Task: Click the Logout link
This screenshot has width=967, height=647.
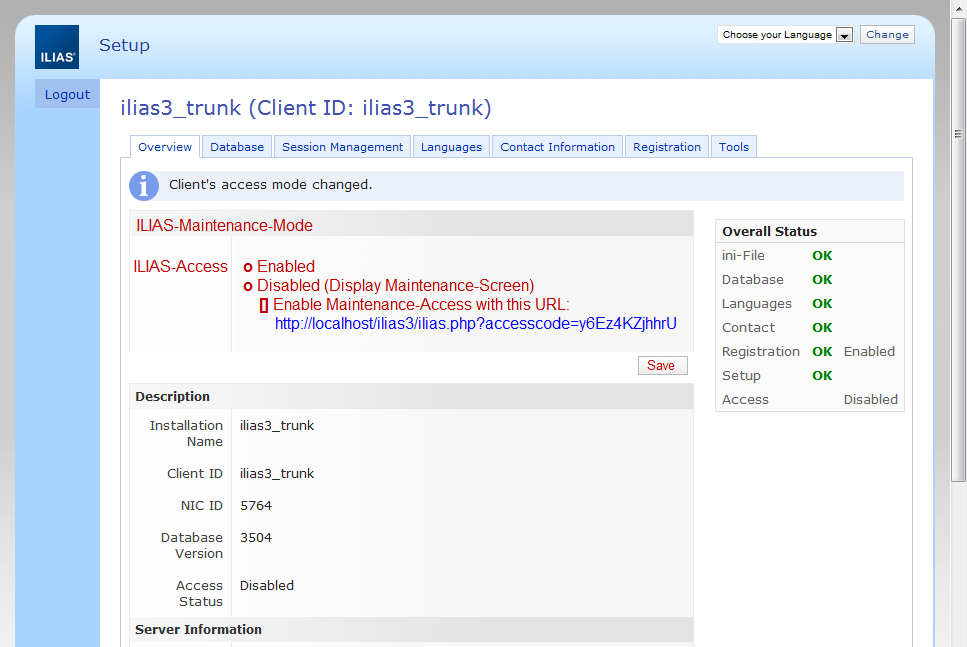Action: point(67,95)
